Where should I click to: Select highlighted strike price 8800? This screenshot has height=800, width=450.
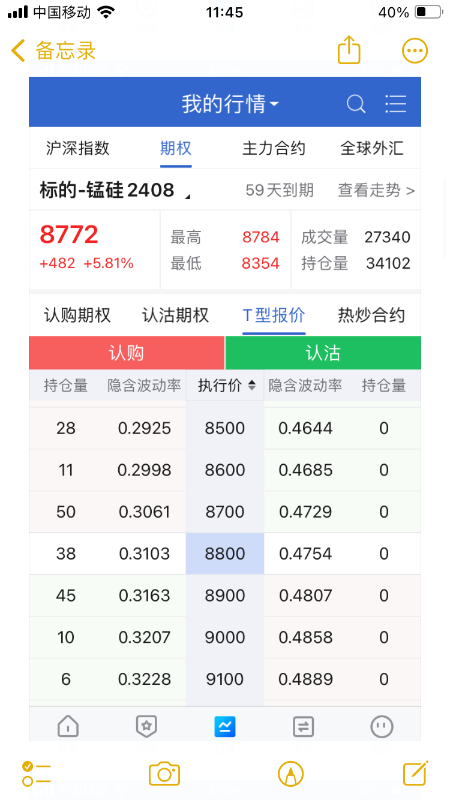225,554
